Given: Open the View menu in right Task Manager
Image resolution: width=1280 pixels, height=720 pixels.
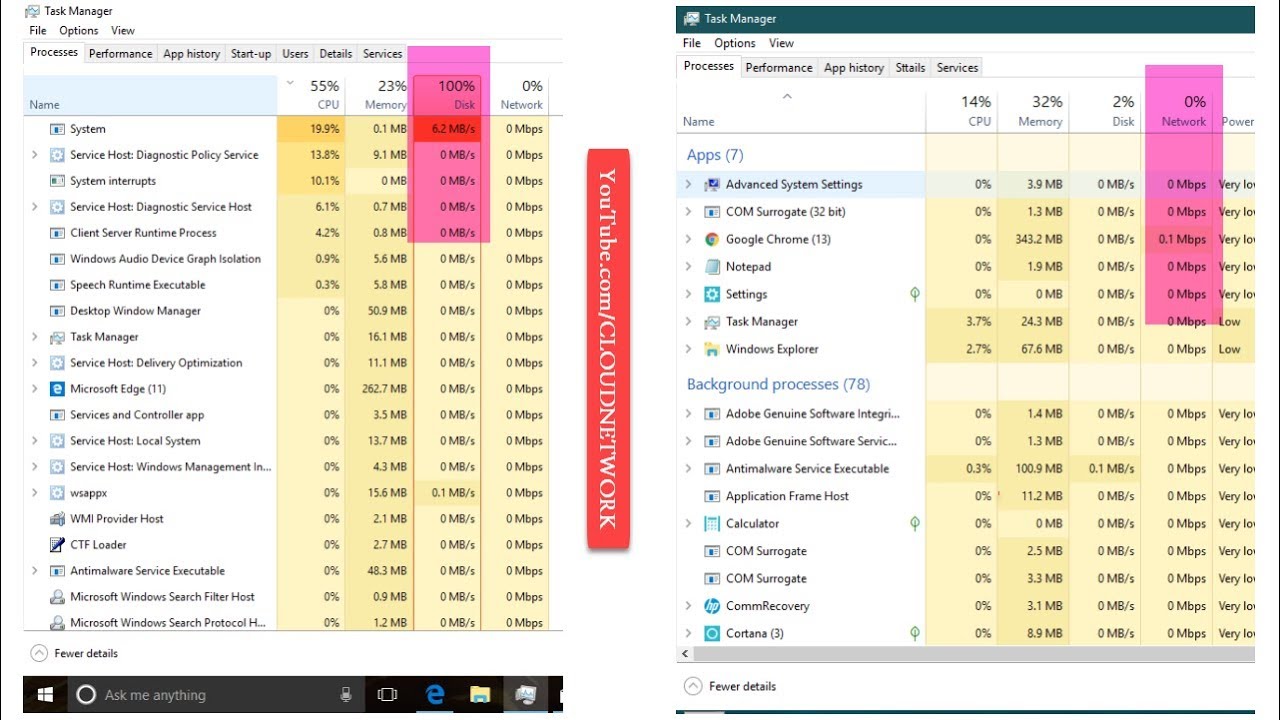Looking at the screenshot, I should click(781, 43).
